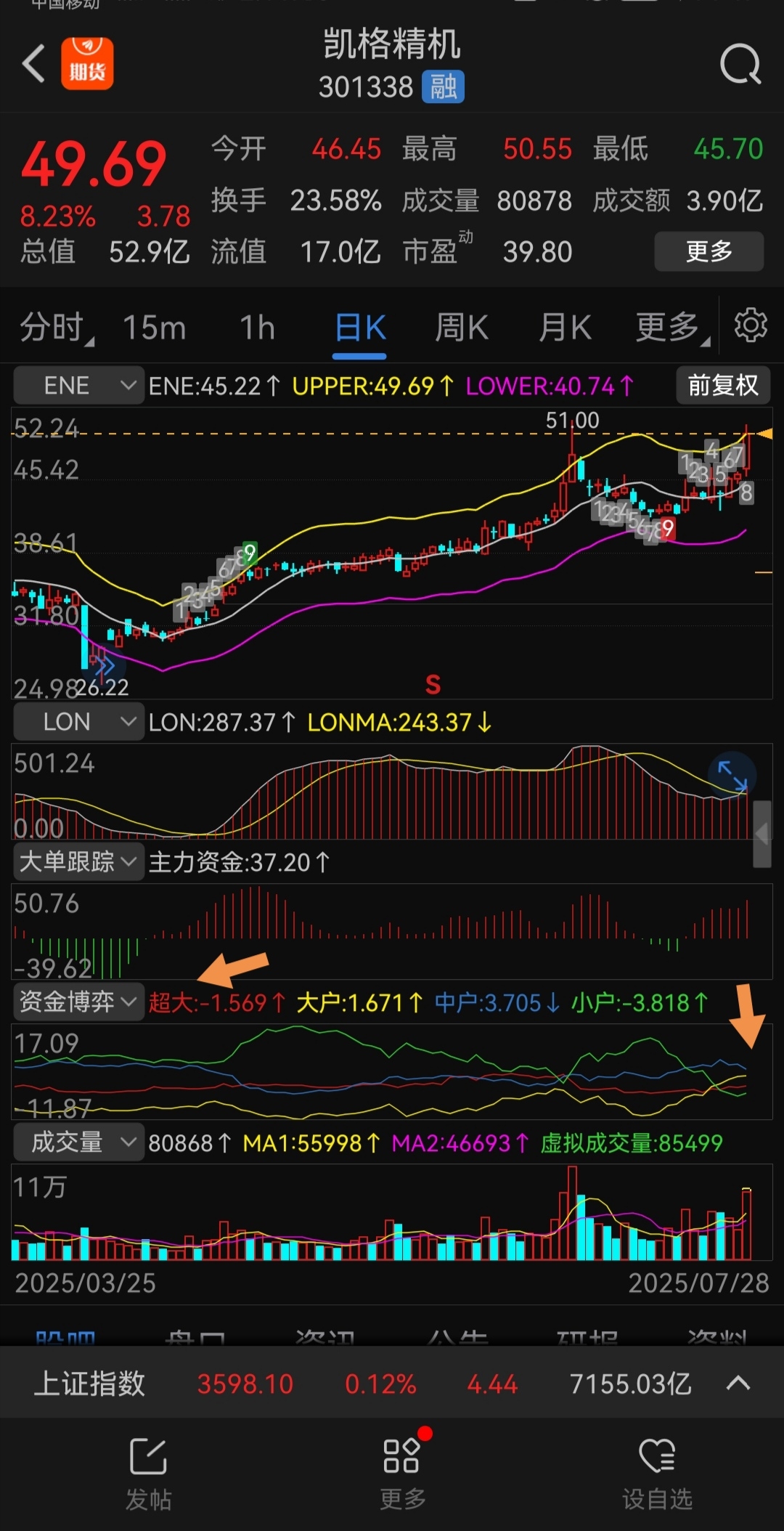Open the 成交量 indicator dropdown
The height and width of the screenshot is (1531, 784).
[78, 1142]
